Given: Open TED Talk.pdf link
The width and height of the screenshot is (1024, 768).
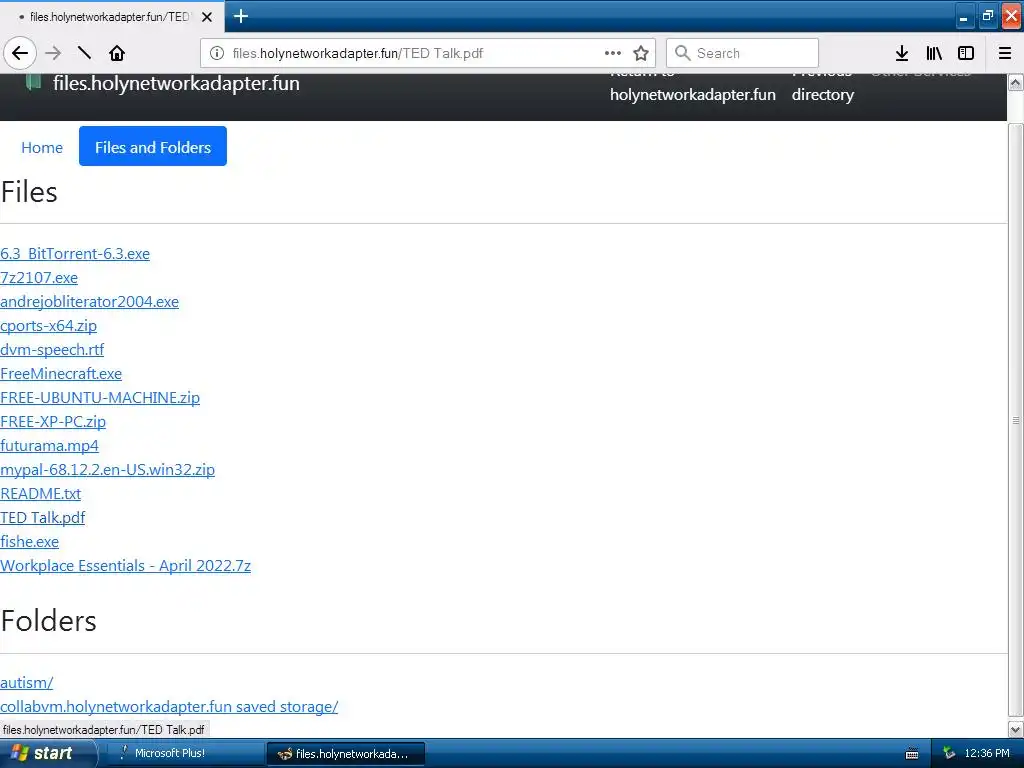Looking at the screenshot, I should coord(42,518).
